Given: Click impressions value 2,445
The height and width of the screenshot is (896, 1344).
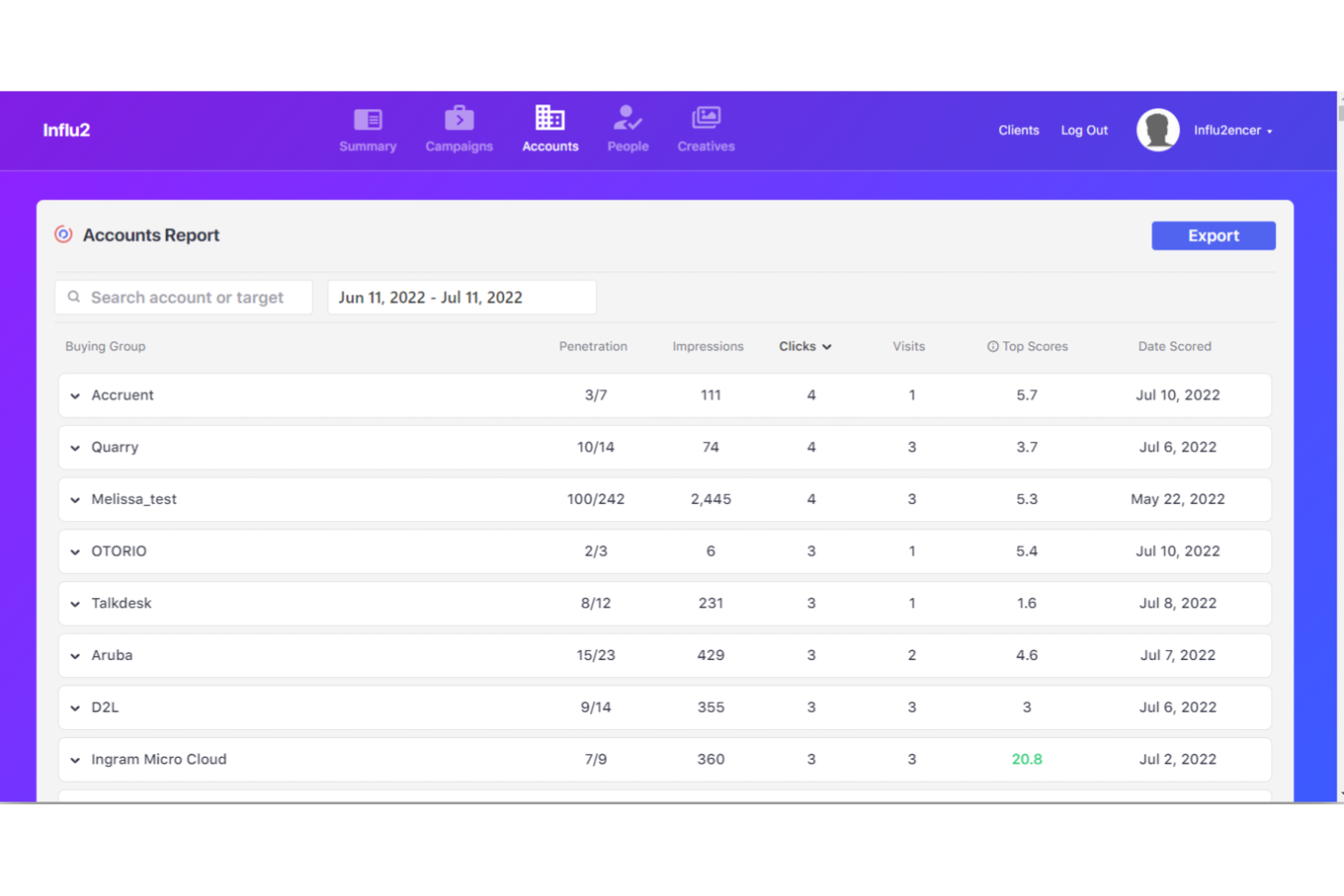Looking at the screenshot, I should (x=711, y=499).
